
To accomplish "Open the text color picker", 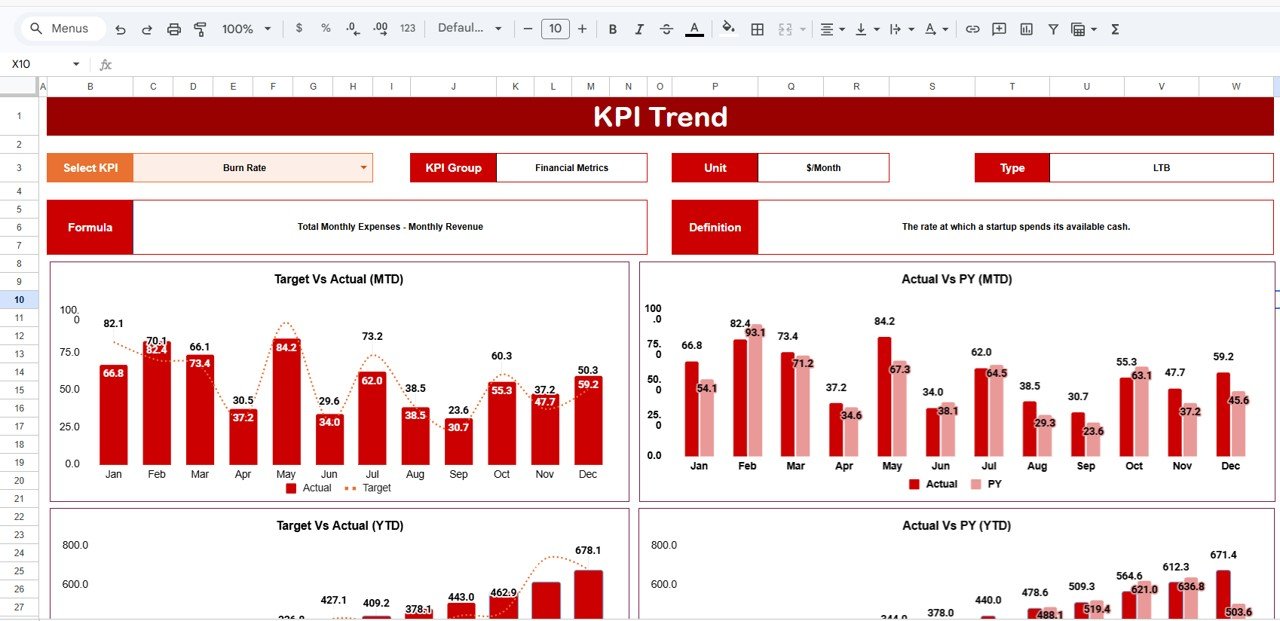I will (694, 28).
